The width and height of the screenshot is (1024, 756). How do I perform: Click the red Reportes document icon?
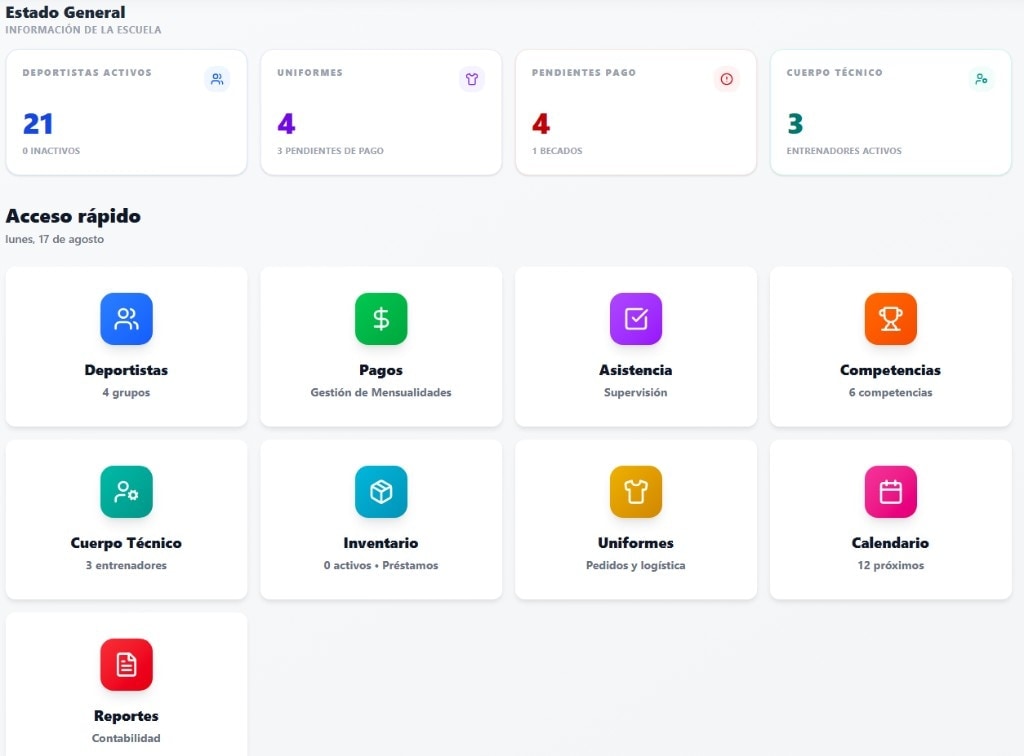126,665
